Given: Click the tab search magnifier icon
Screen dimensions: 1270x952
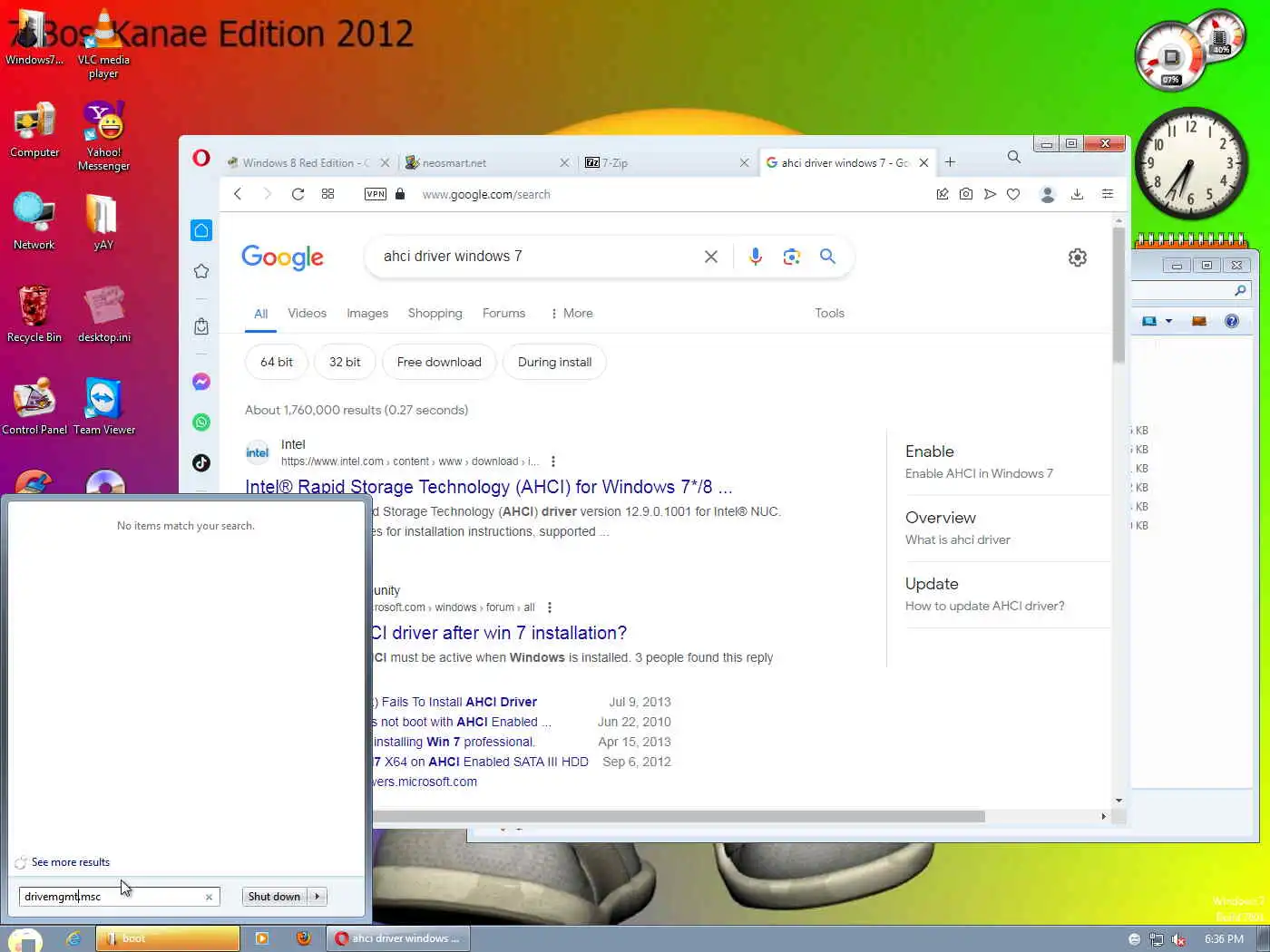Looking at the screenshot, I should [1014, 158].
